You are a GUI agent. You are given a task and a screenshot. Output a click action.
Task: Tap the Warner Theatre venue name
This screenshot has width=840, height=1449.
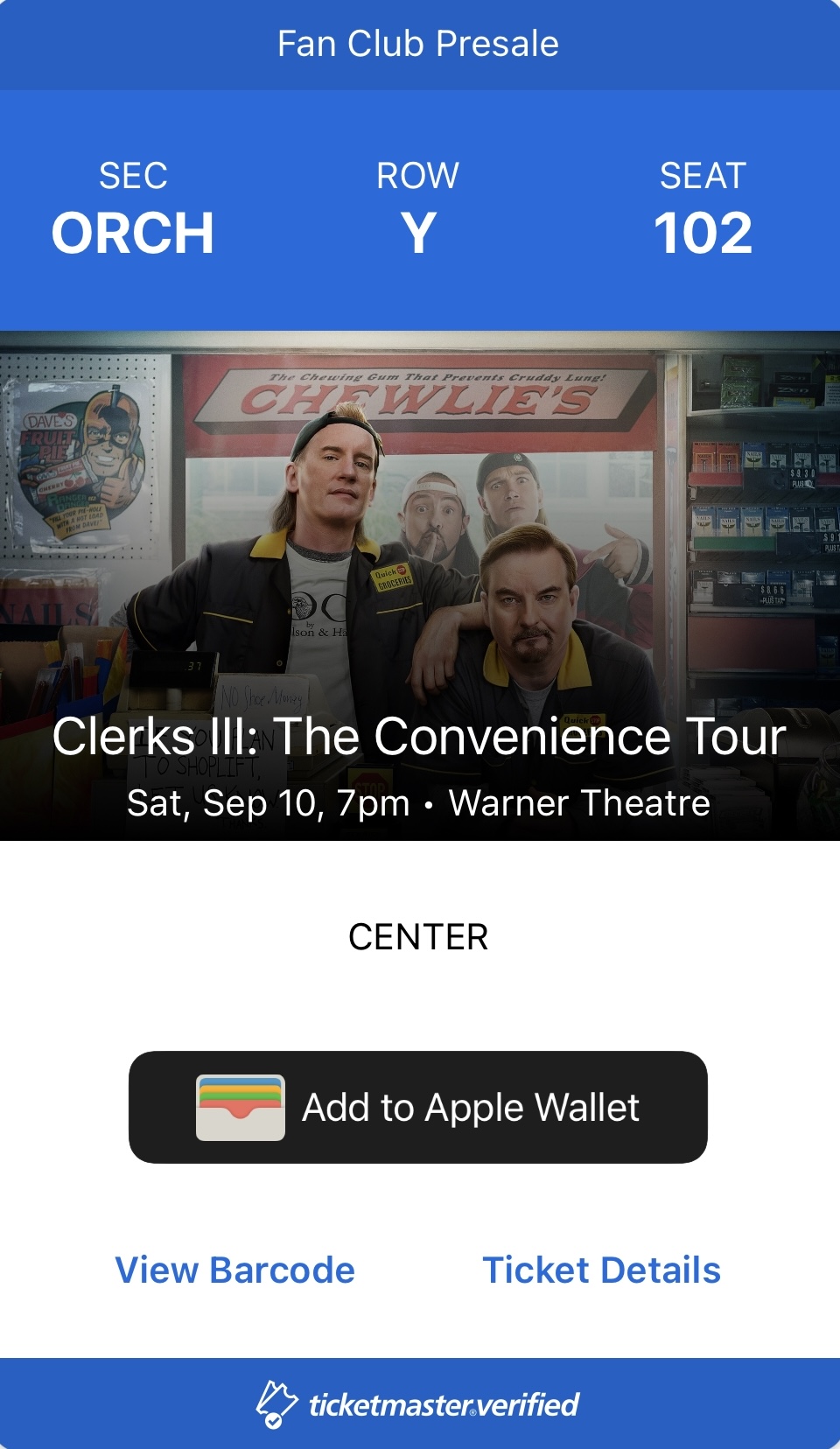[x=579, y=802]
